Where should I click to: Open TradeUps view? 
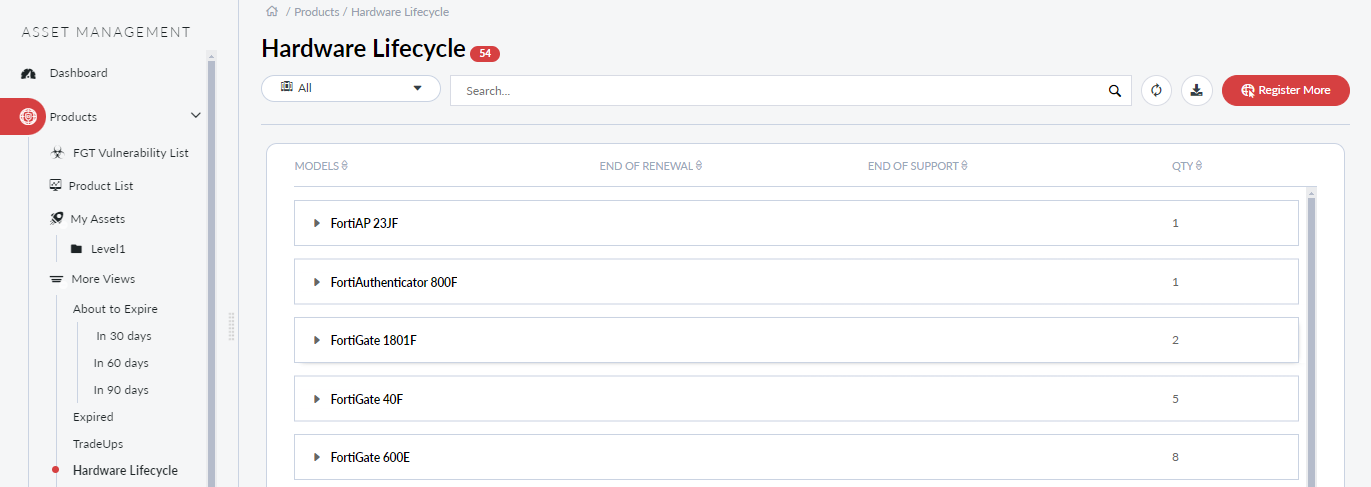98,444
